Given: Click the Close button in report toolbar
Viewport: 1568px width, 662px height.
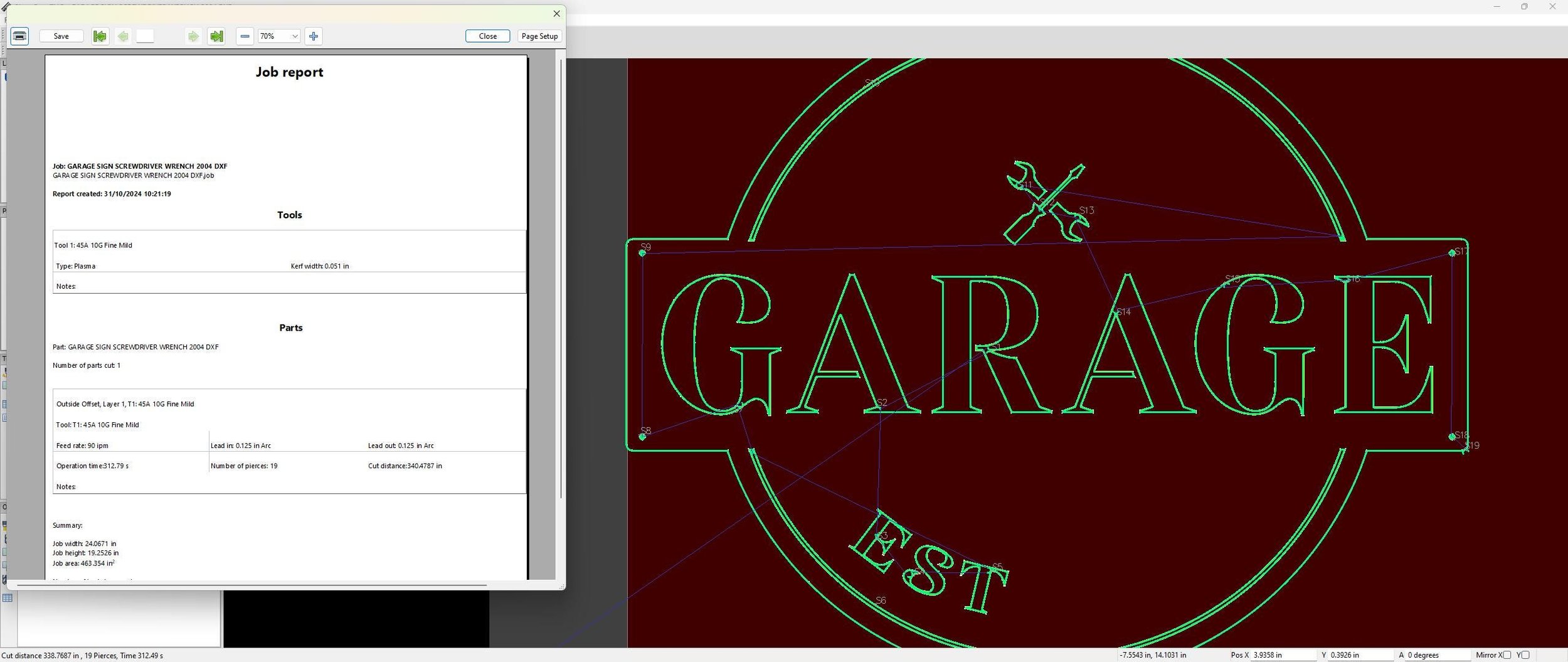Looking at the screenshot, I should pos(488,36).
